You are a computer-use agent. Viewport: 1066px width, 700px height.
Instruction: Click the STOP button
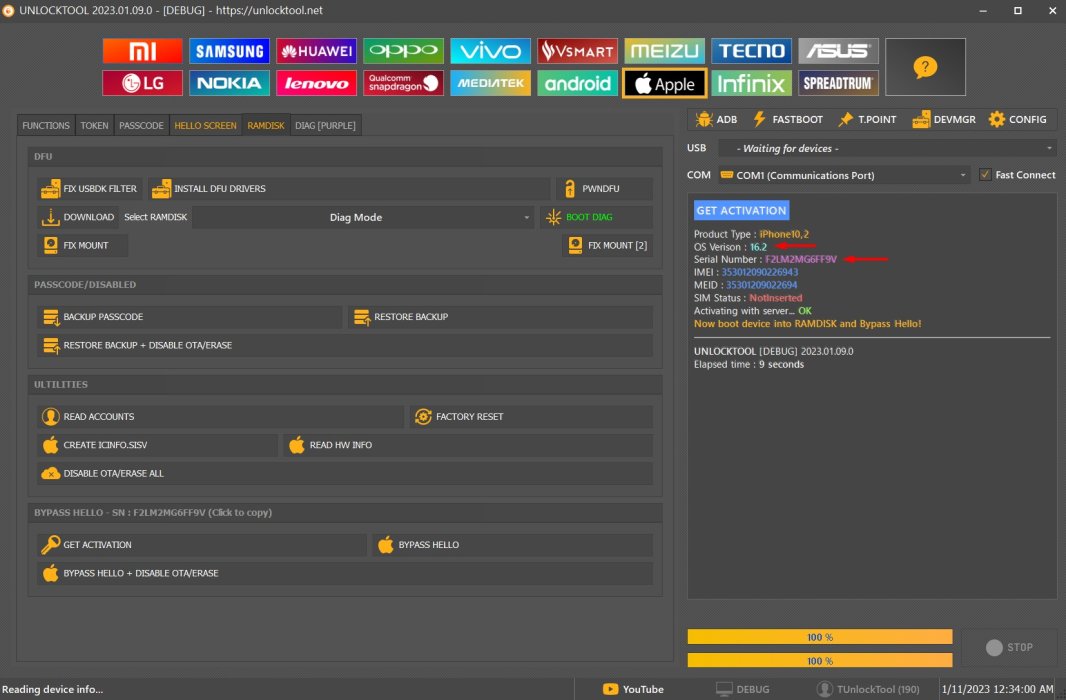click(x=1010, y=648)
